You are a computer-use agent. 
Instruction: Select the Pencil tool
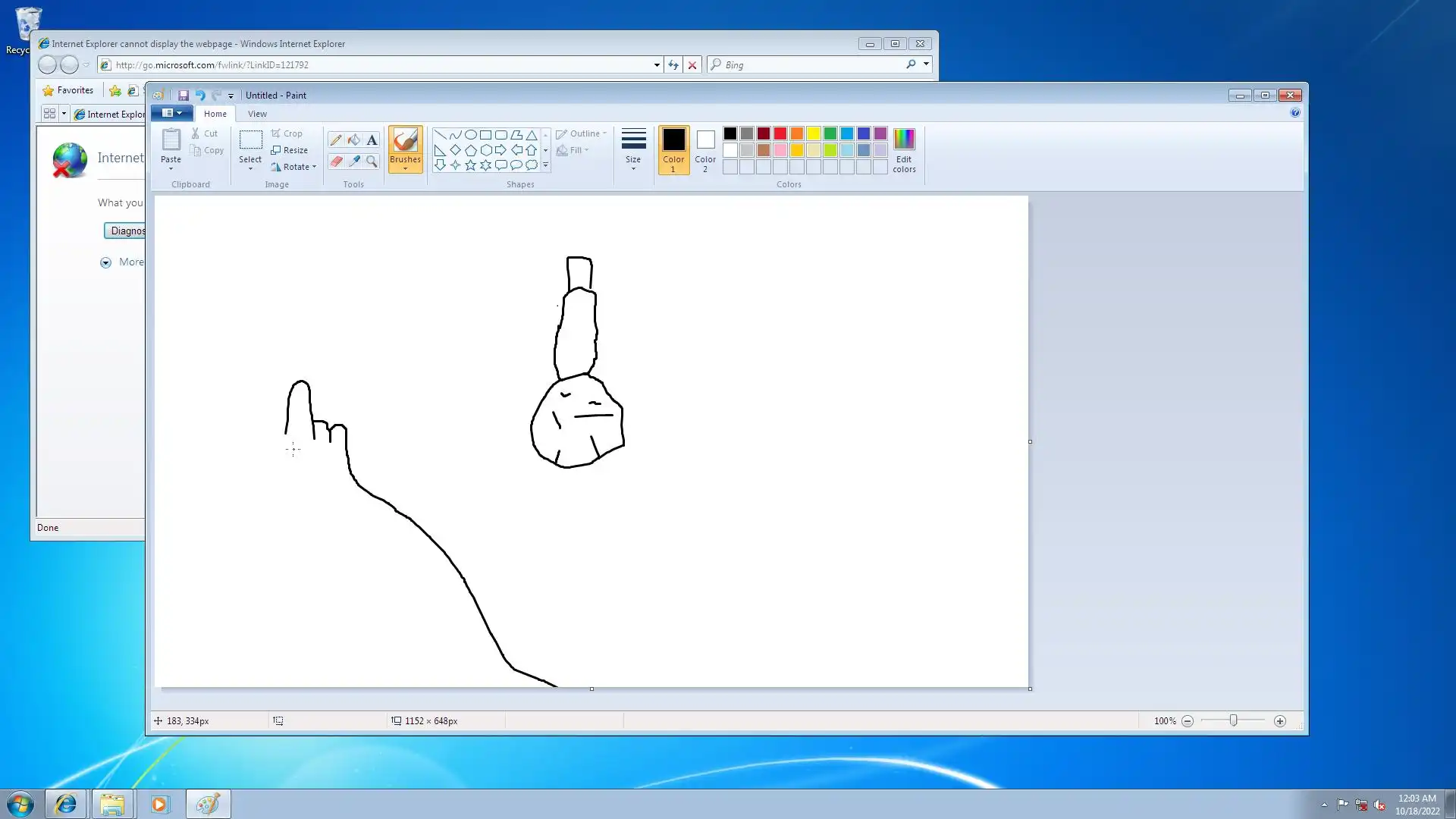click(335, 140)
